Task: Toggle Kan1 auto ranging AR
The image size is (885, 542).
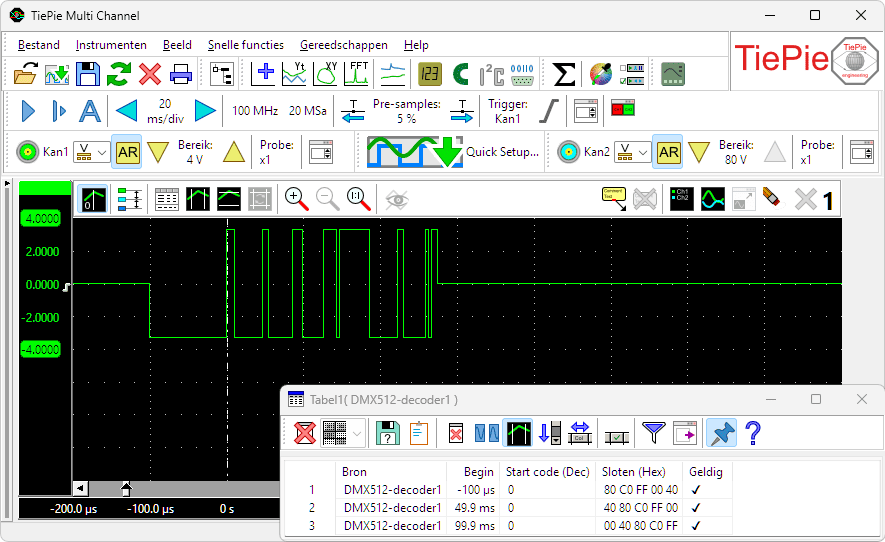Action: pos(127,152)
